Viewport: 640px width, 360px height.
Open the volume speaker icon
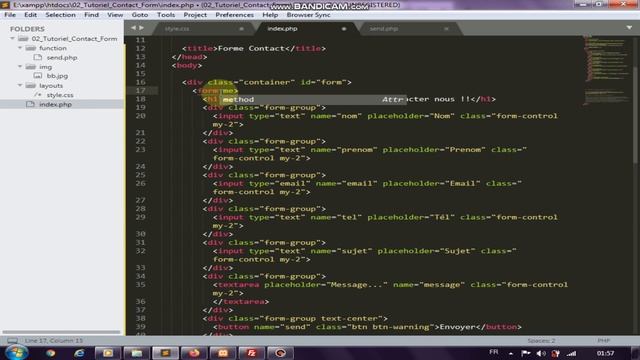[541, 353]
